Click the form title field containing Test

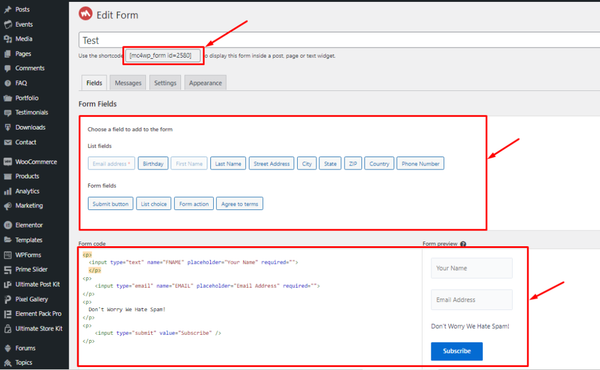pos(339,40)
